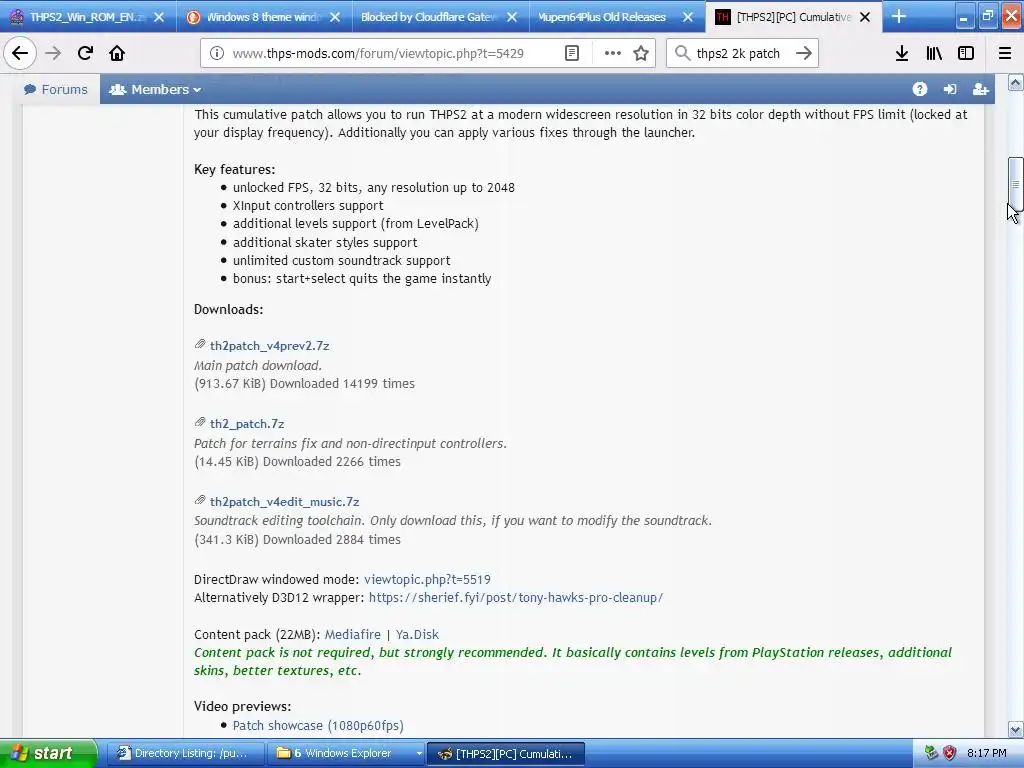1024x768 pixels.
Task: Submit search with the arrow button
Action: 804,53
